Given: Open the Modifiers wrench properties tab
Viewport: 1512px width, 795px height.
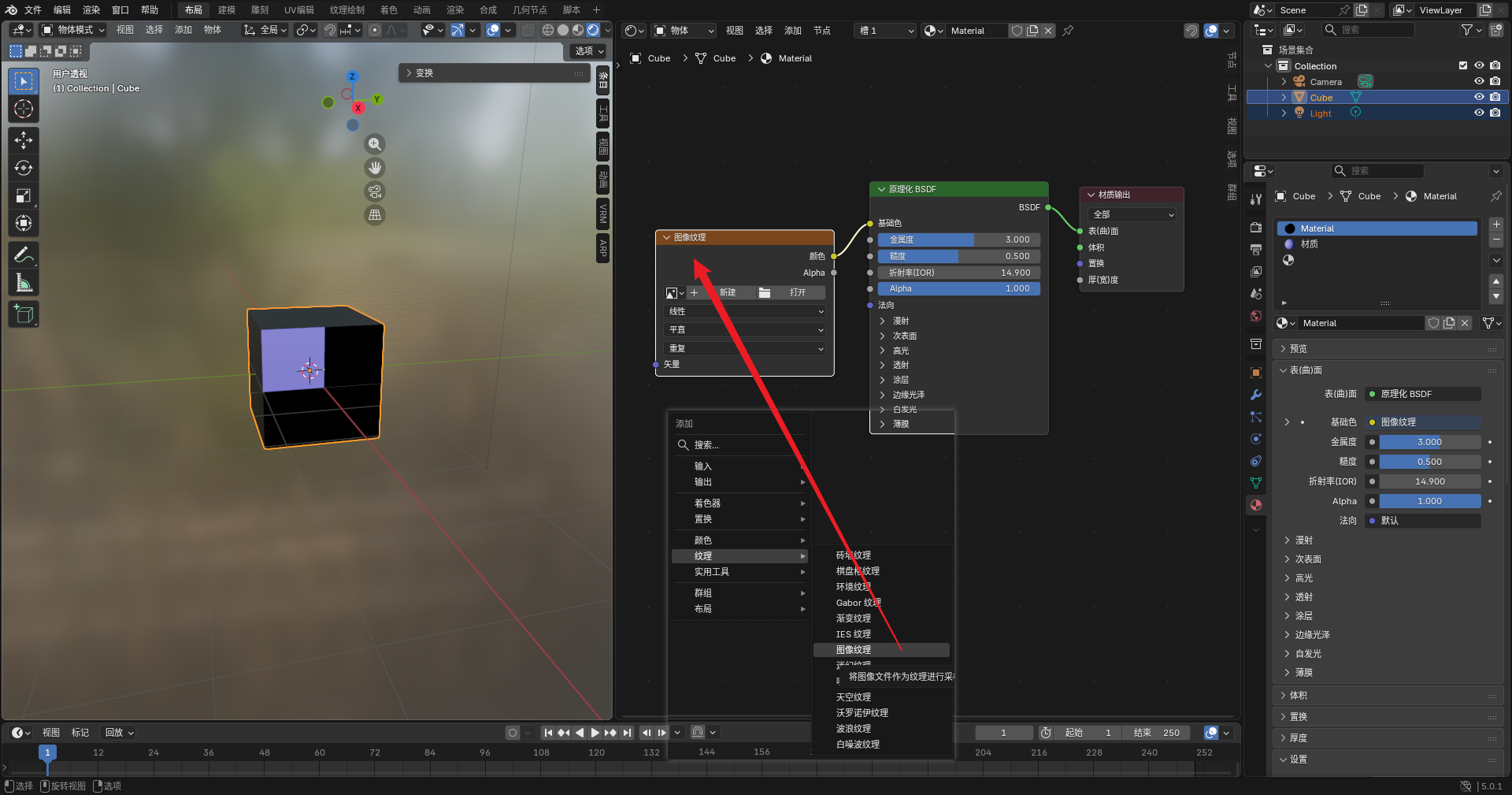Looking at the screenshot, I should point(1256,395).
